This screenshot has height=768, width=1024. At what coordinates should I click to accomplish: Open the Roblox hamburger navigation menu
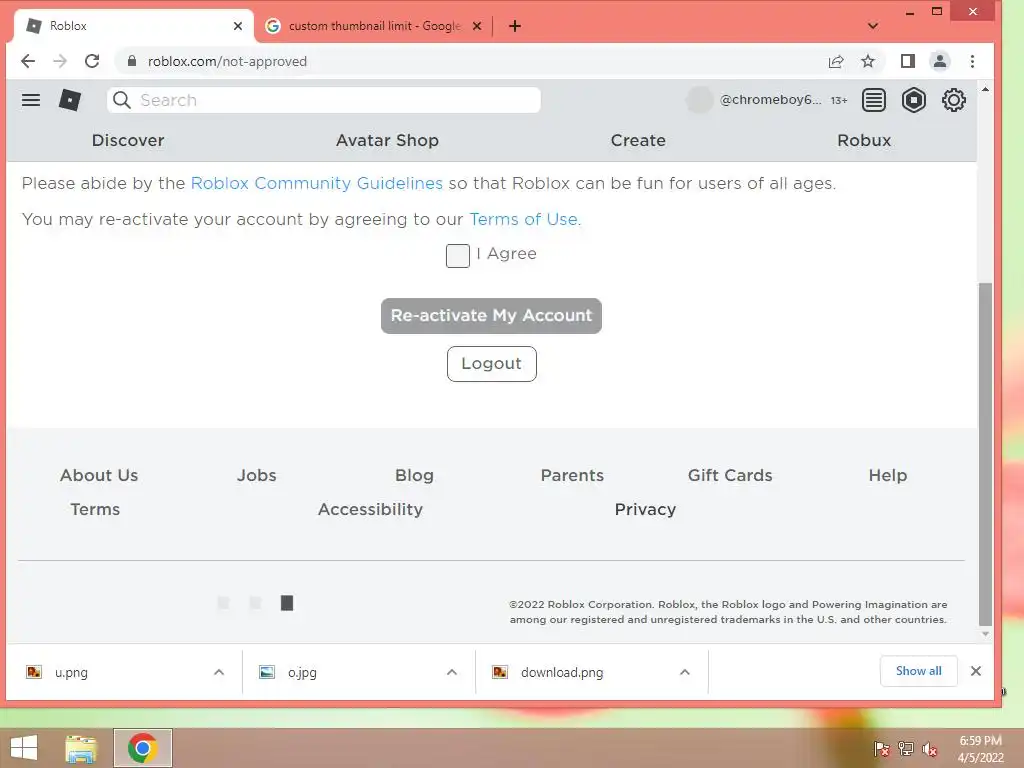pos(31,100)
